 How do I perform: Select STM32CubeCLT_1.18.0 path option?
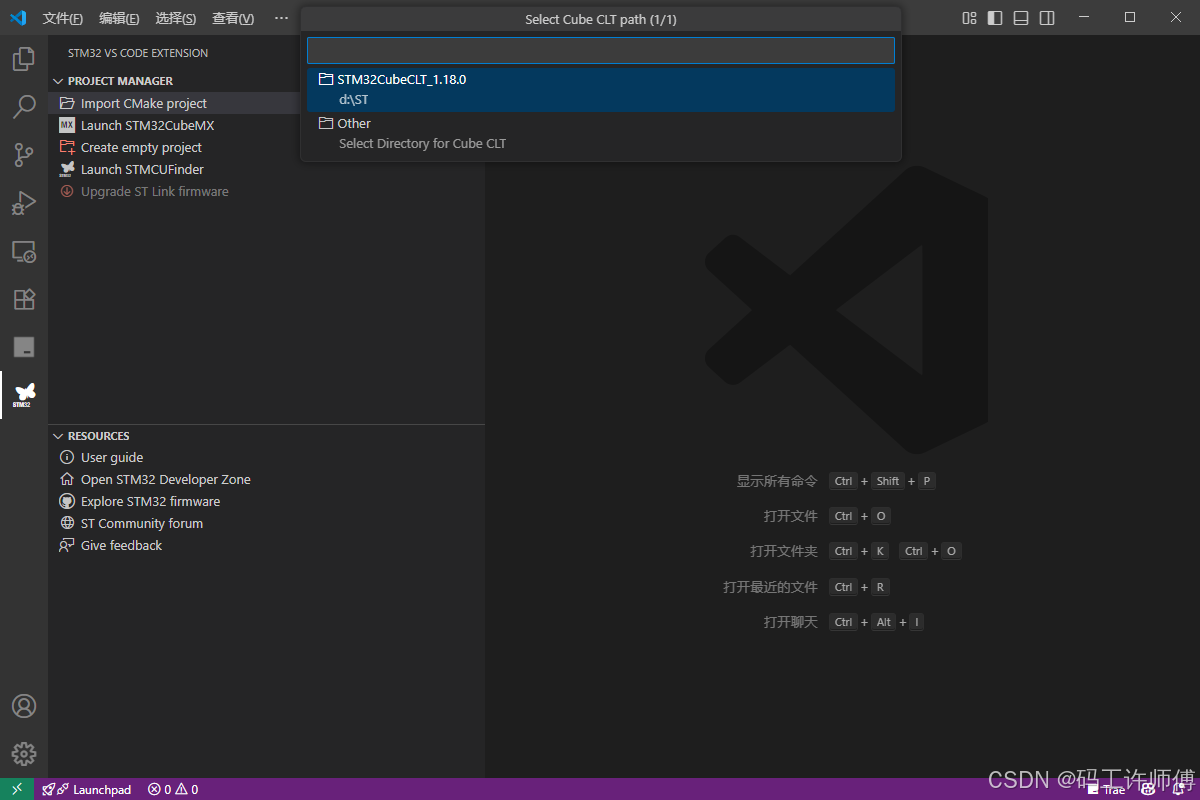(601, 89)
